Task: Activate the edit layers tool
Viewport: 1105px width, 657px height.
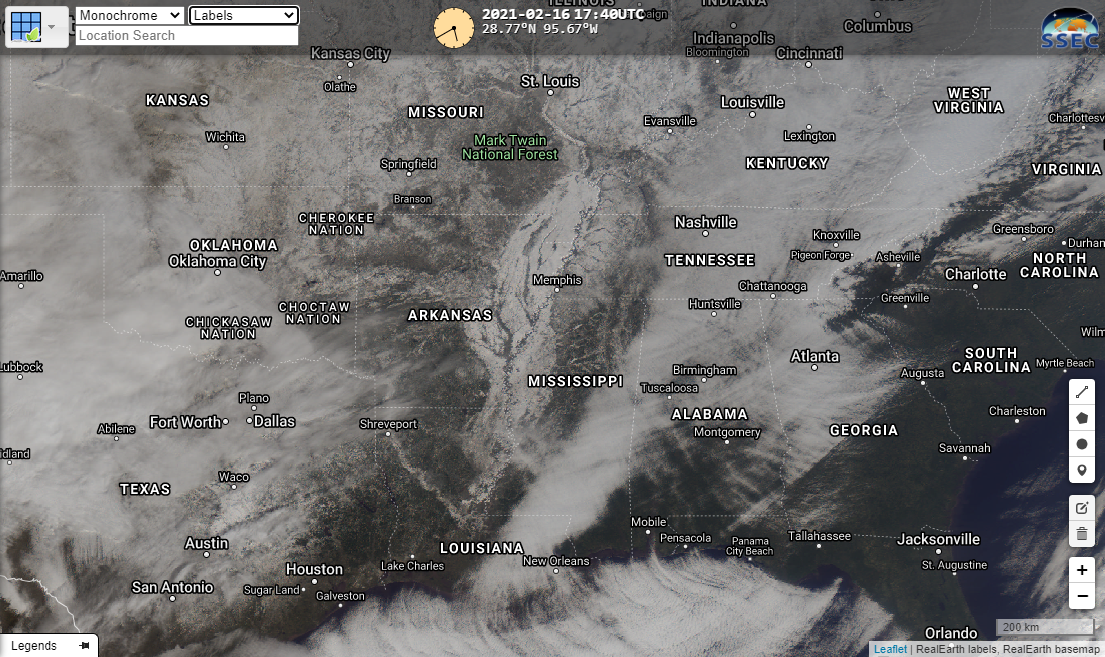Action: point(1082,508)
